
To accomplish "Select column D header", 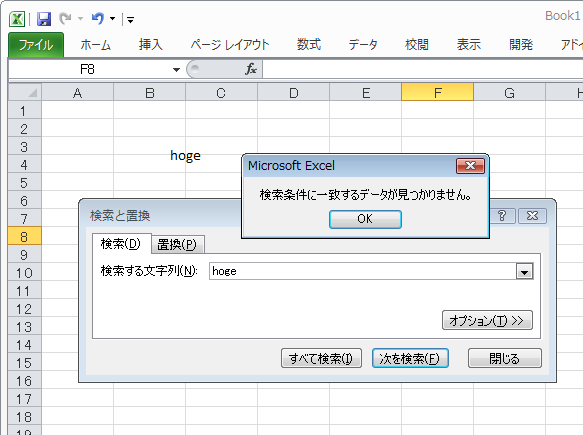I will pyautogui.click(x=293, y=93).
